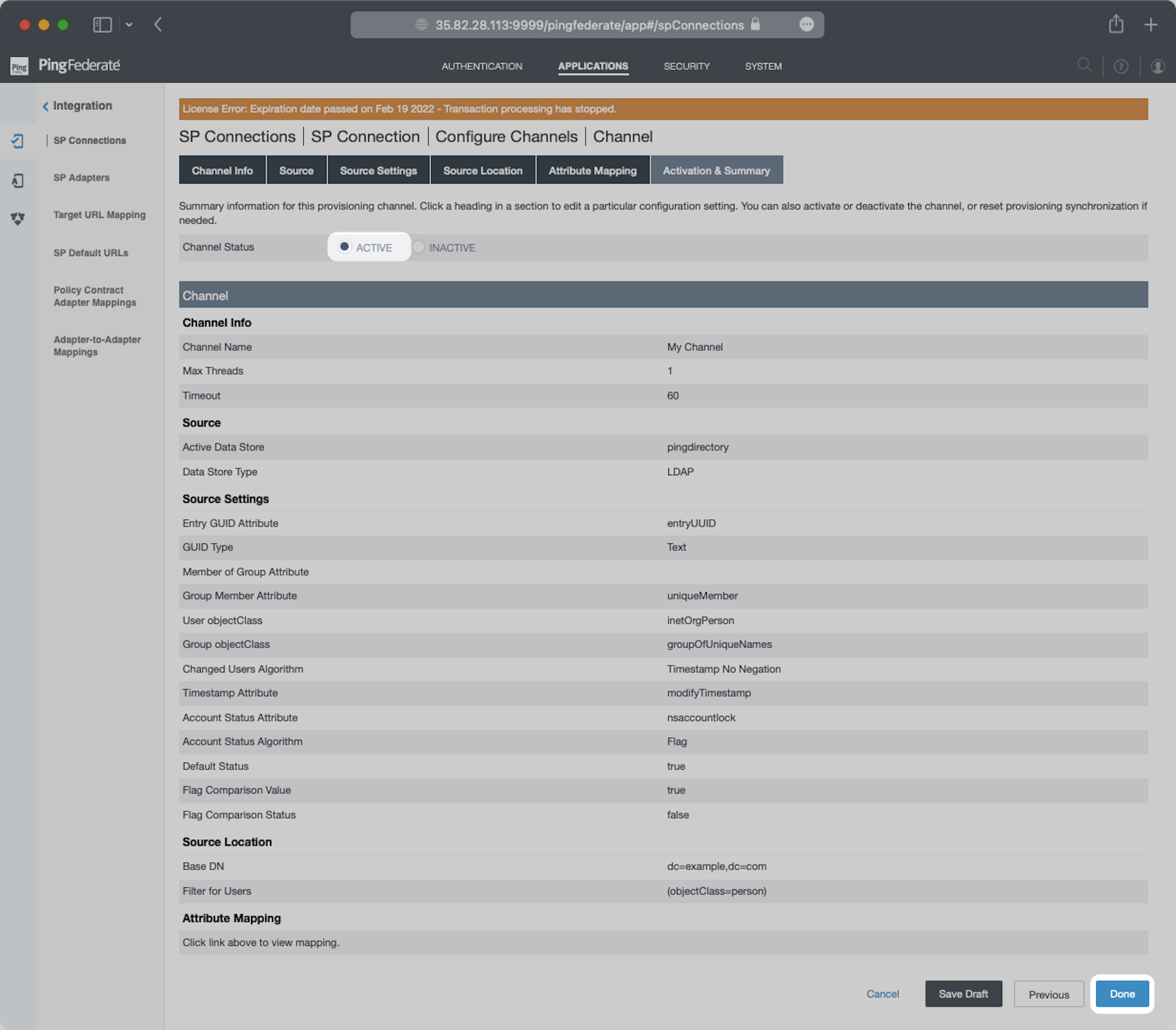Click the Source Settings section heading
This screenshot has width=1176, height=1030.
[225, 498]
